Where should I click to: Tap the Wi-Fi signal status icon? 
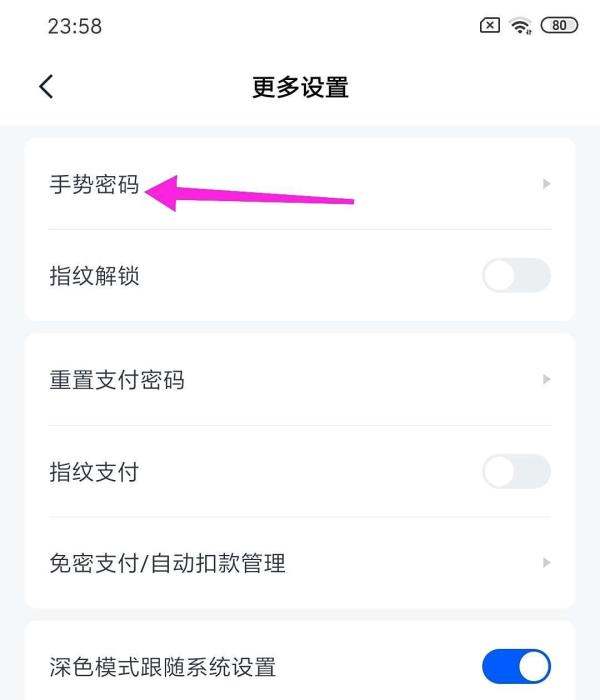520,27
